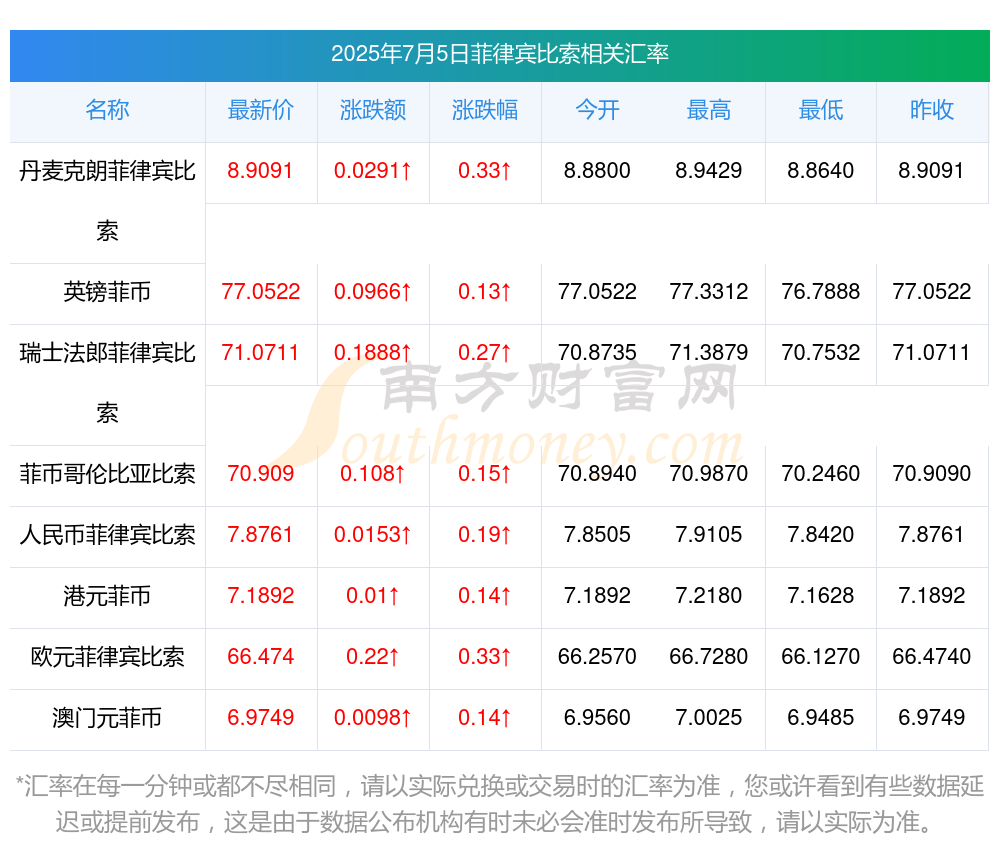Click the 66.1270 low value
This screenshot has width=1000, height=853.
click(821, 657)
